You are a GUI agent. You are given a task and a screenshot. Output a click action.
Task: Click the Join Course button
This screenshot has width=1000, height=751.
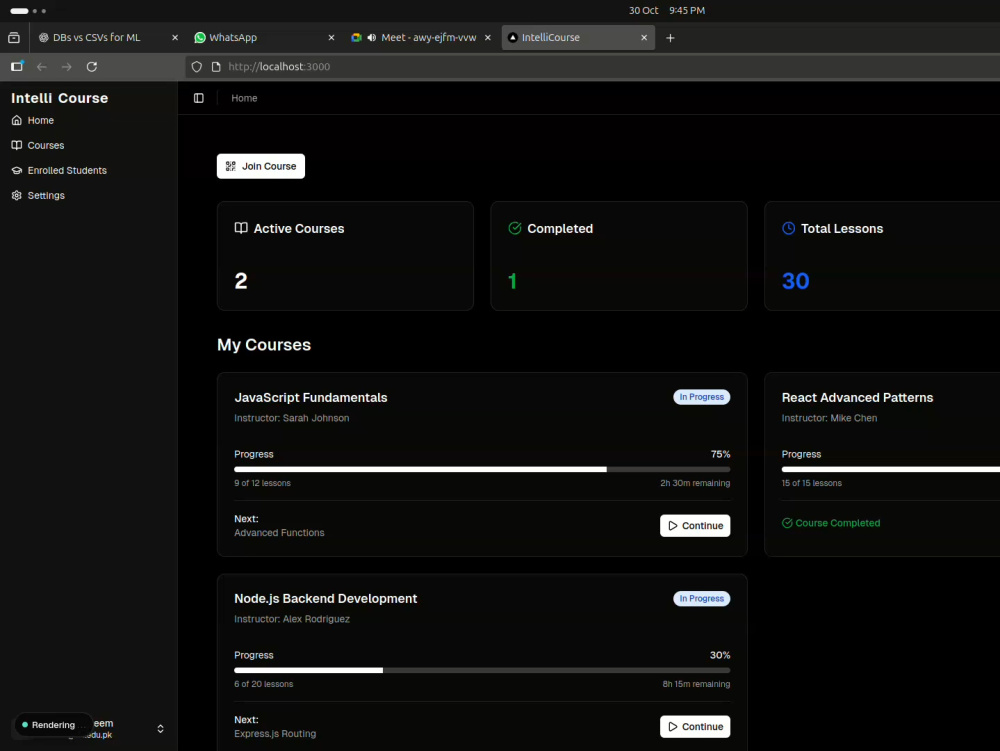(x=260, y=166)
